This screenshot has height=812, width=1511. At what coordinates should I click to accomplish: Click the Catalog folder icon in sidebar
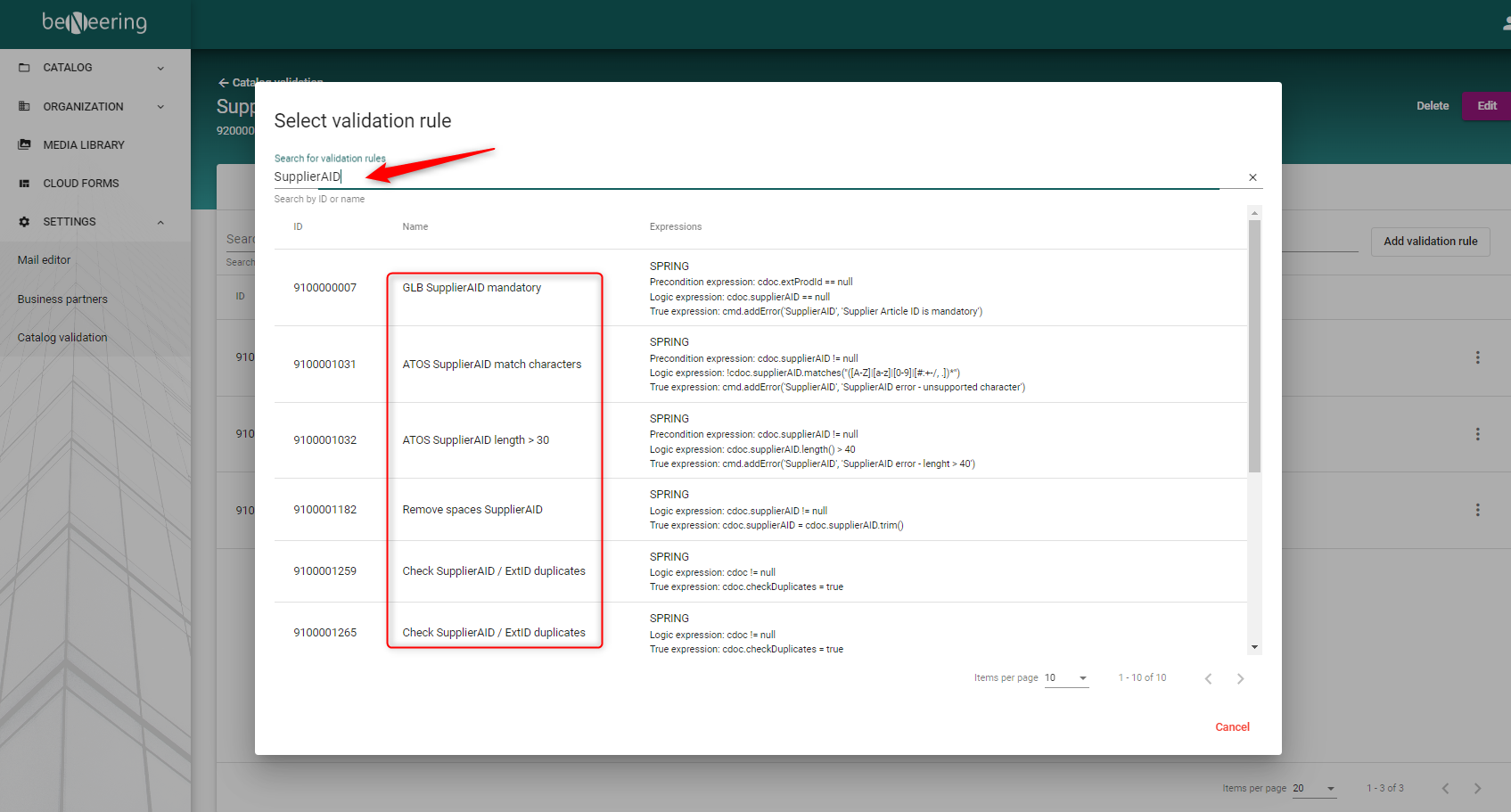(x=24, y=68)
